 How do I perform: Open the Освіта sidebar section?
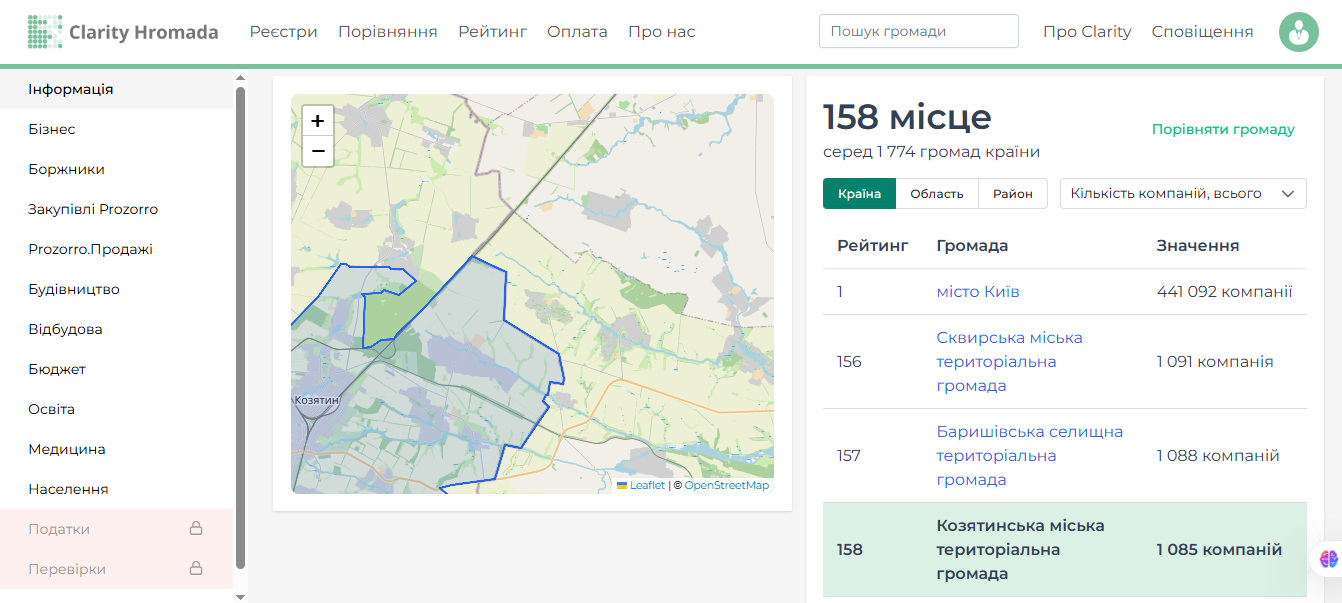[x=116, y=409]
